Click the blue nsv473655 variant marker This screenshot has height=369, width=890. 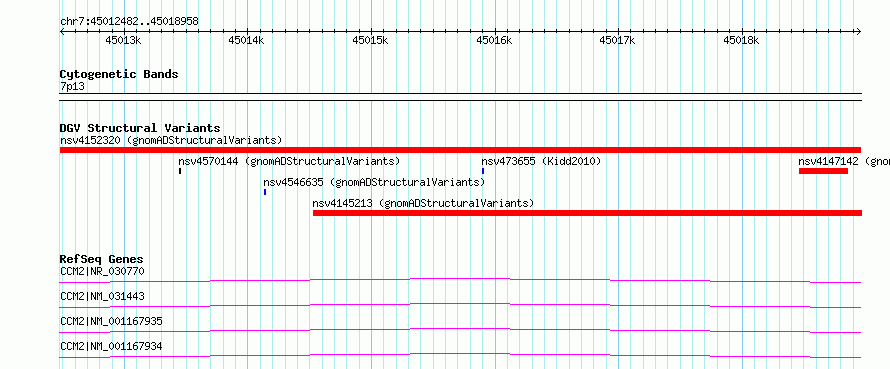coord(483,171)
